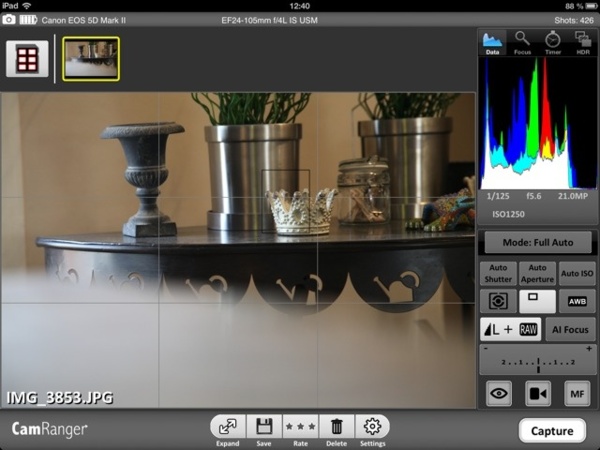
Task: Tap the iPad Wi-Fi status icon
Action: point(27,6)
